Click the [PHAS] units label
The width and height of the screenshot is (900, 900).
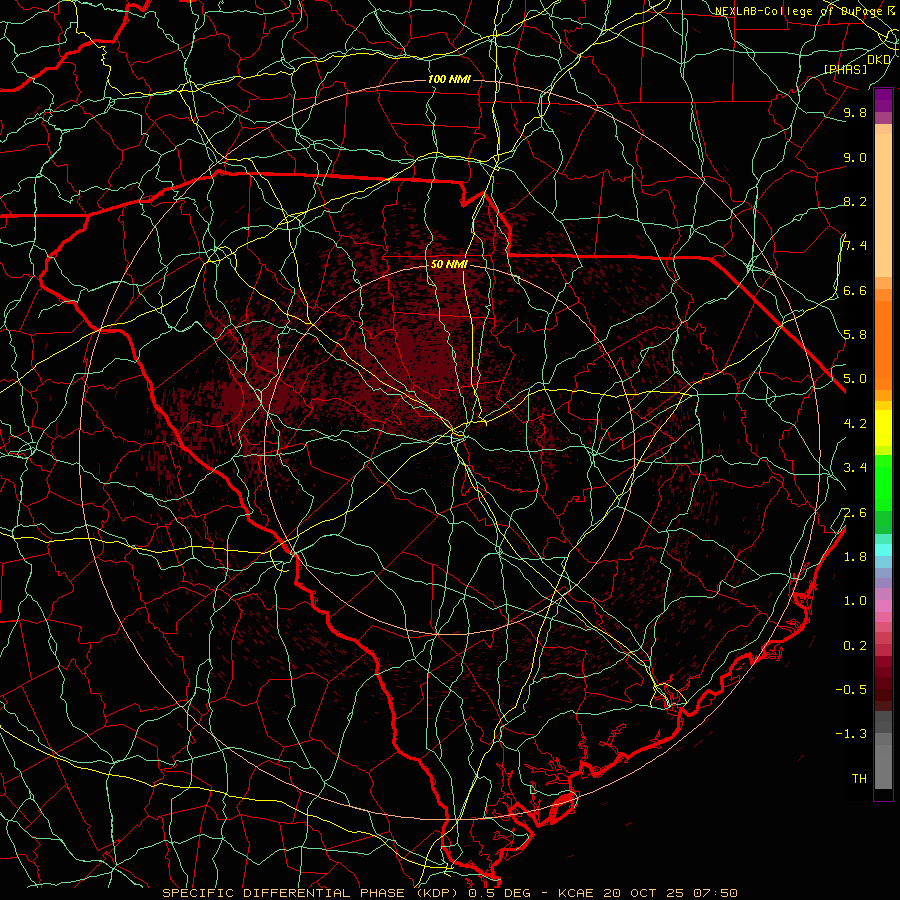click(x=845, y=70)
